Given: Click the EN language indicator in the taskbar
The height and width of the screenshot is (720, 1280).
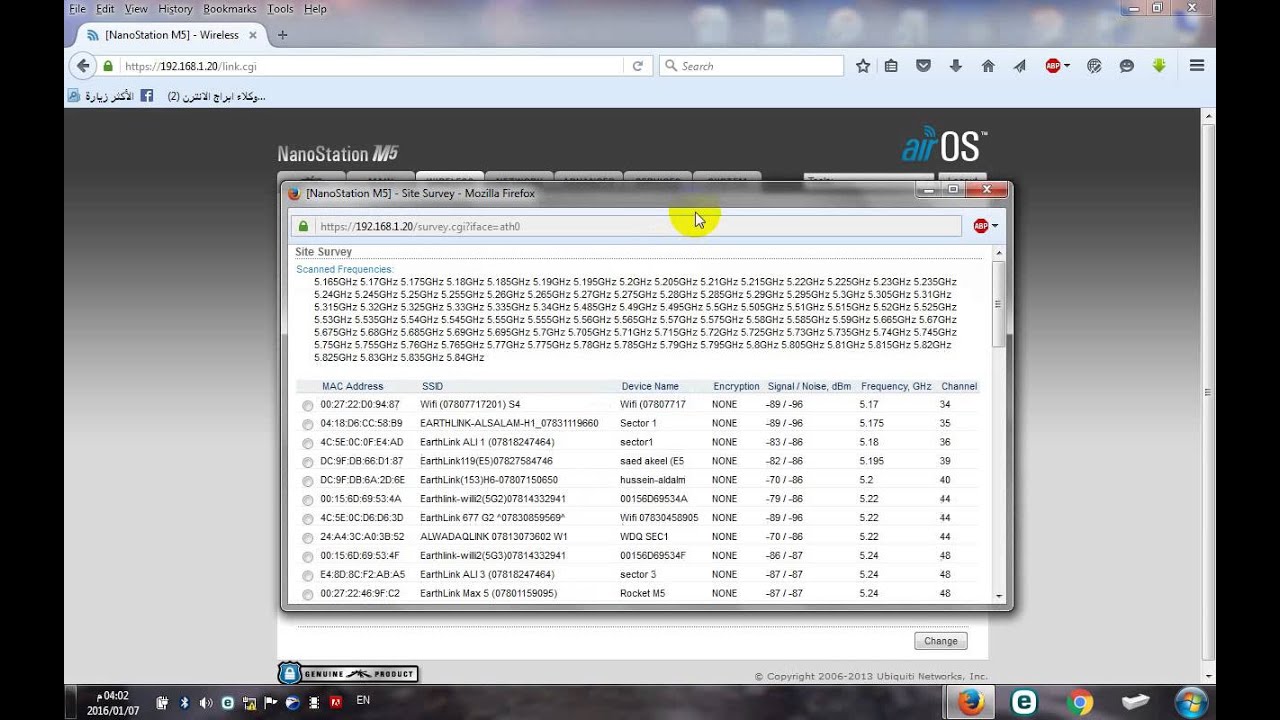Looking at the screenshot, I should (x=363, y=700).
